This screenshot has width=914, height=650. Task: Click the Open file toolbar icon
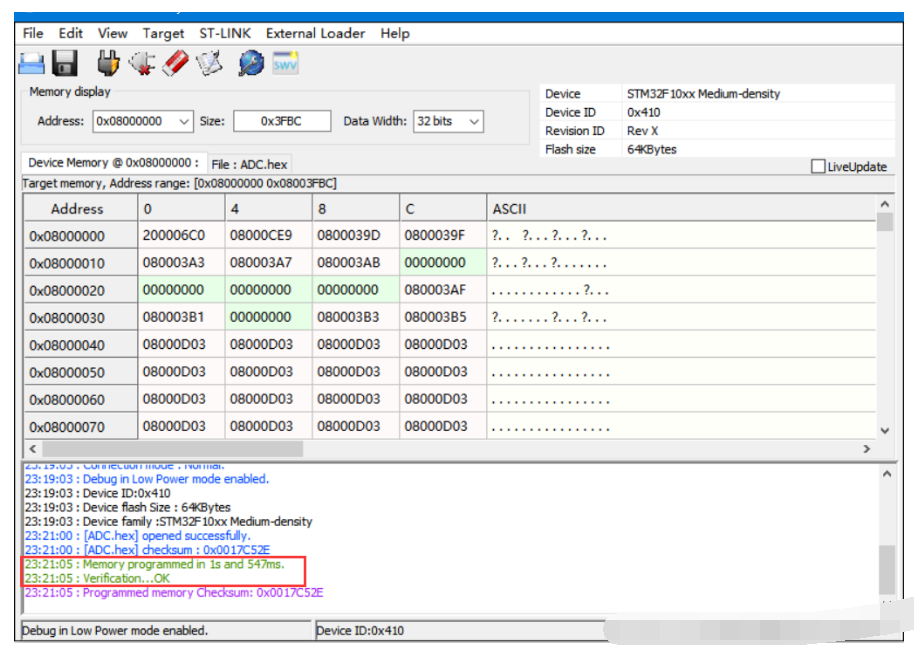31,63
